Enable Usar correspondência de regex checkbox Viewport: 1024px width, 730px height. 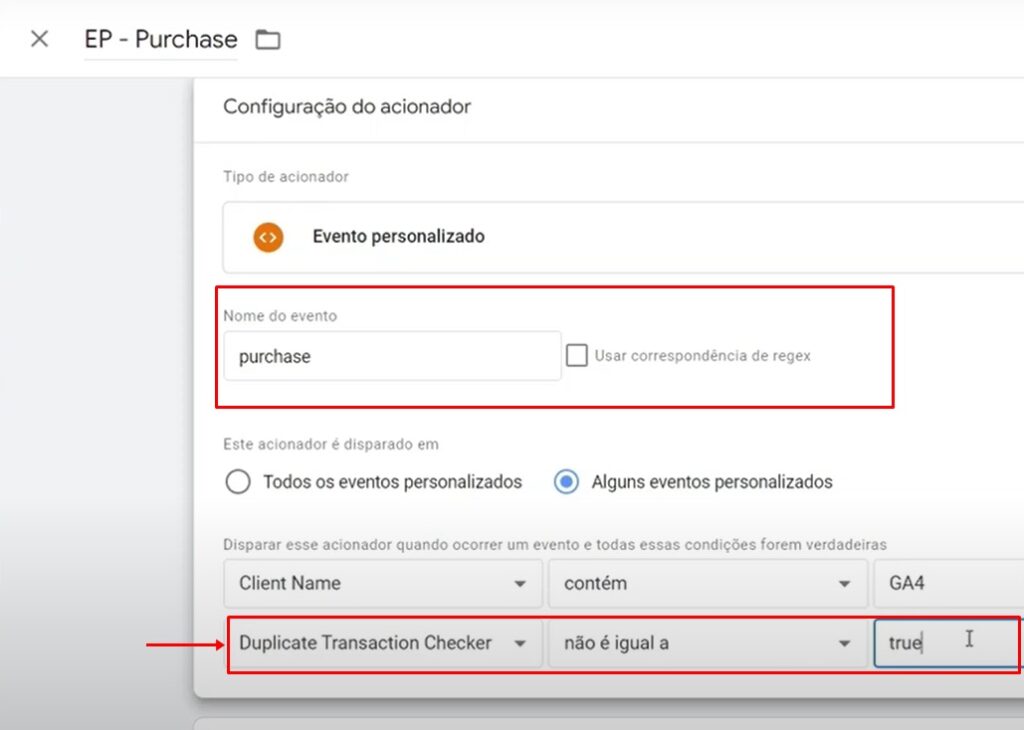pos(577,356)
